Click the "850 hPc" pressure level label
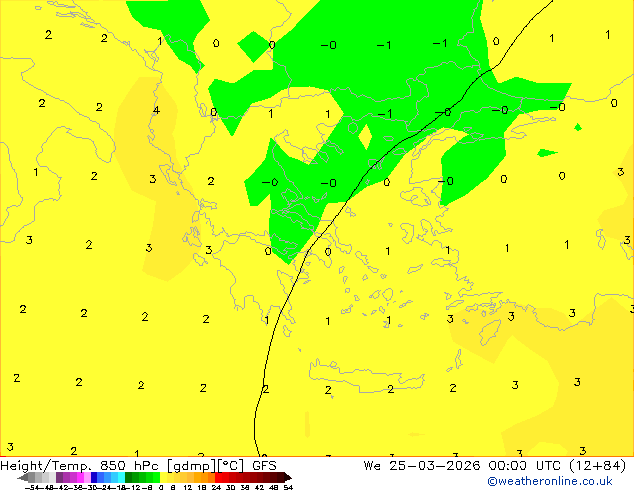The width and height of the screenshot is (634, 490). point(129,466)
